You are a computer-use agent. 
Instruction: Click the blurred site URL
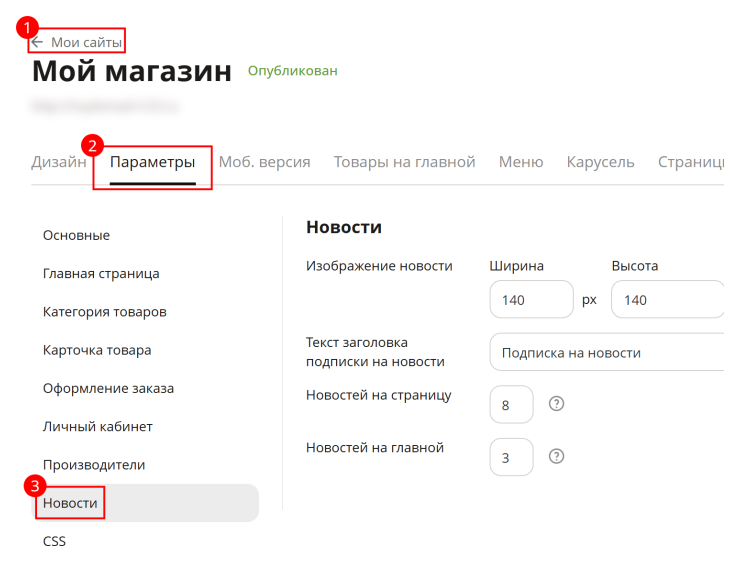point(105,106)
